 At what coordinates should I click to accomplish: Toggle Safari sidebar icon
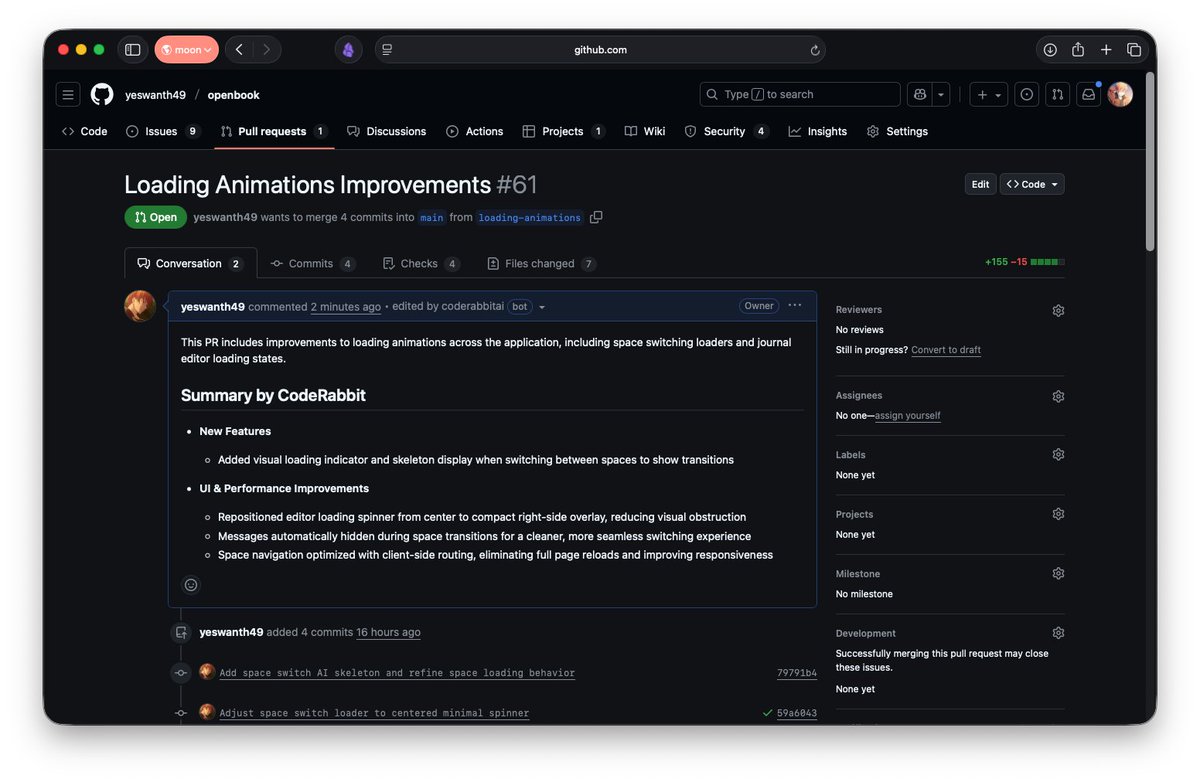[x=132, y=49]
